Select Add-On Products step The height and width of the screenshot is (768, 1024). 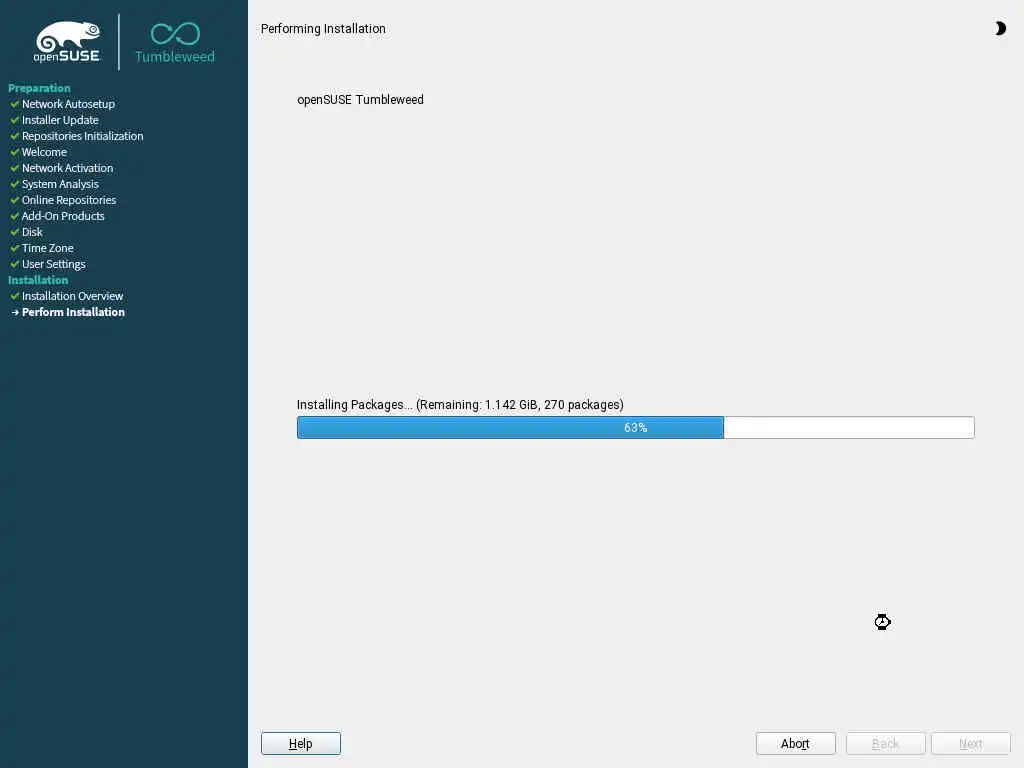click(63, 216)
